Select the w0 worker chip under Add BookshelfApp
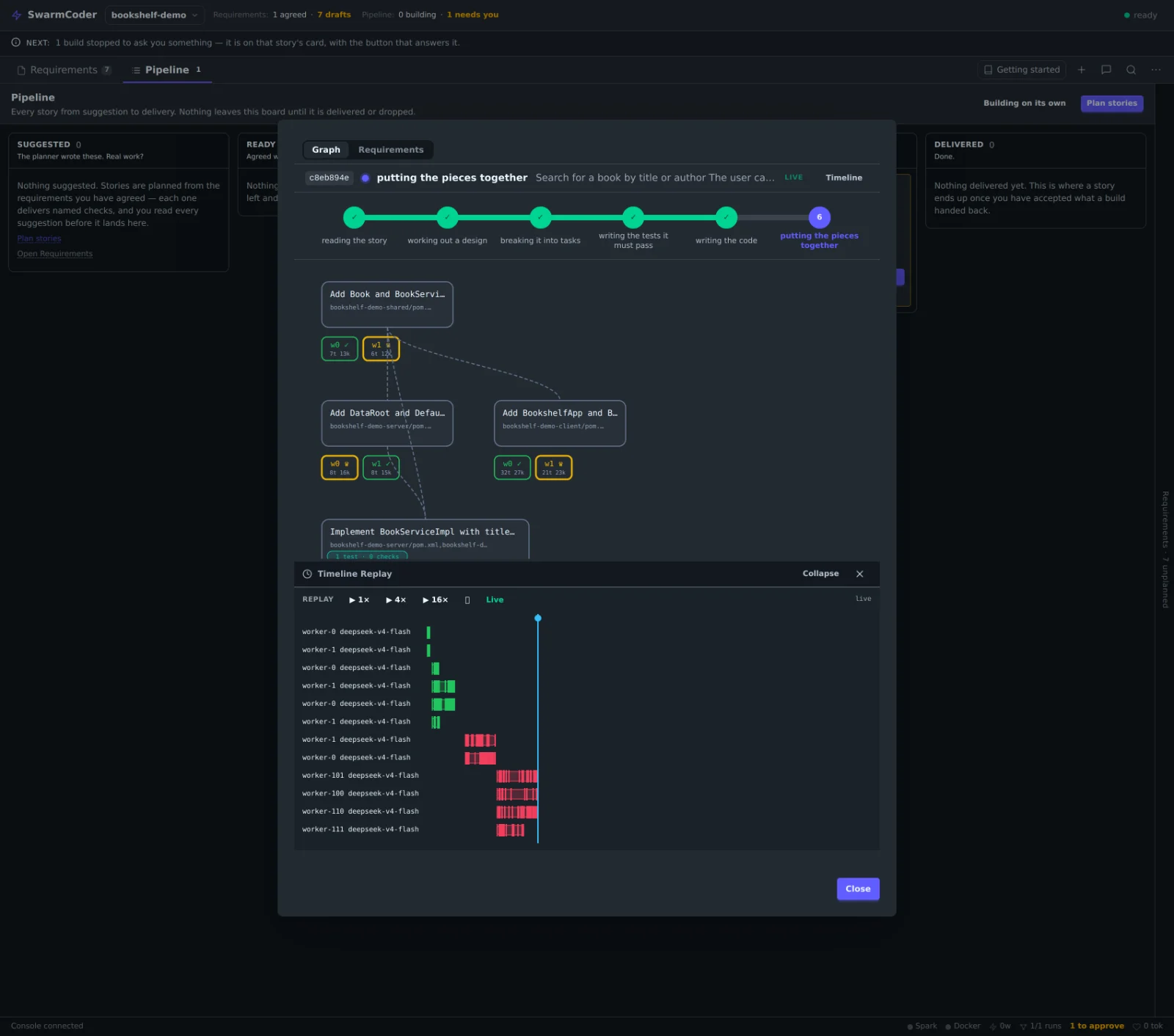Viewport: 1174px width, 1036px height. click(512, 467)
